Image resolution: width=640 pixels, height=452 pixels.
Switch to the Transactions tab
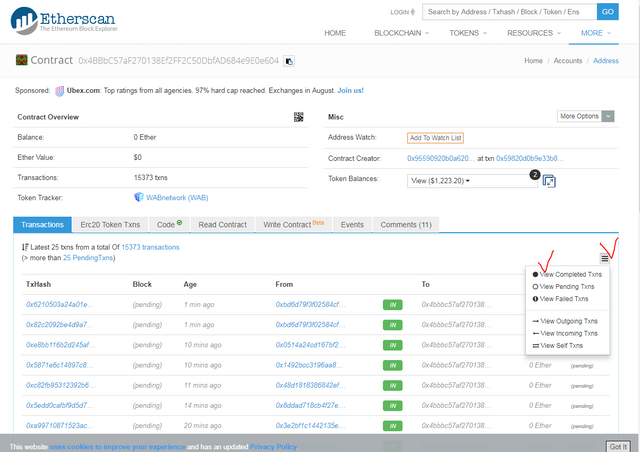pyautogui.click(x=42, y=225)
